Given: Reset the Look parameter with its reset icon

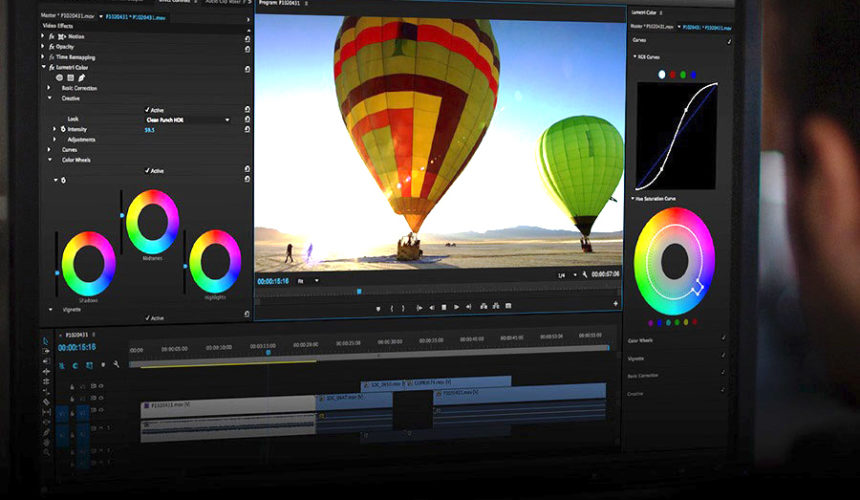Looking at the screenshot, I should tap(247, 119).
